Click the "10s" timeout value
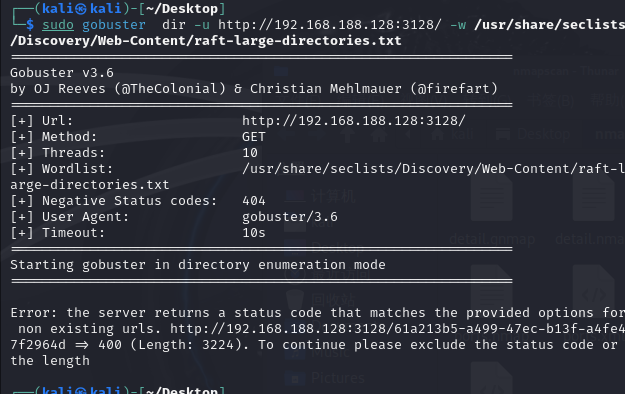 click(x=254, y=232)
